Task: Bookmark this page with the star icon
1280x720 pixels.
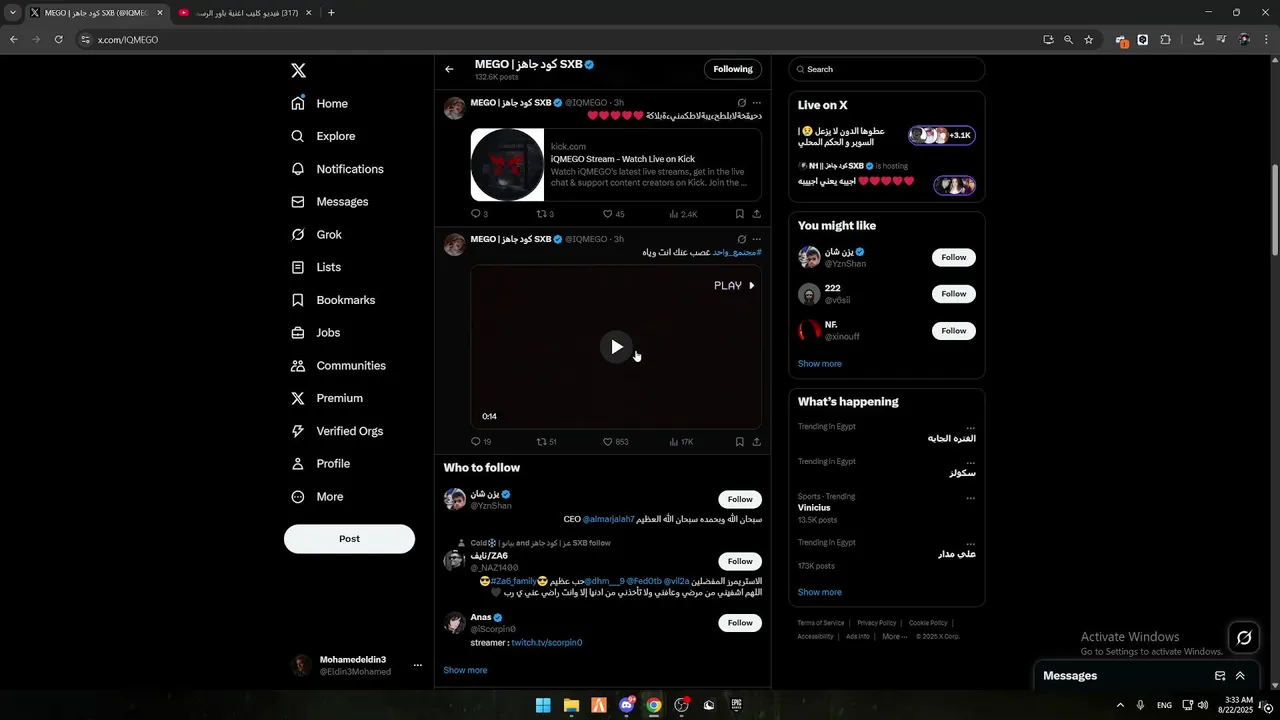Action: (x=1089, y=40)
